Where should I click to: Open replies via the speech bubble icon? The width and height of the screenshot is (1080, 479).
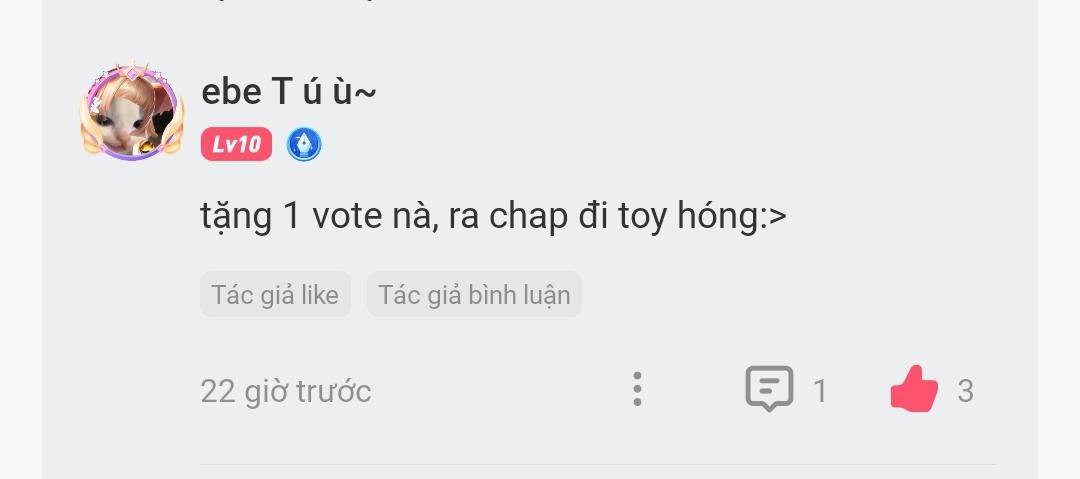[x=769, y=389]
